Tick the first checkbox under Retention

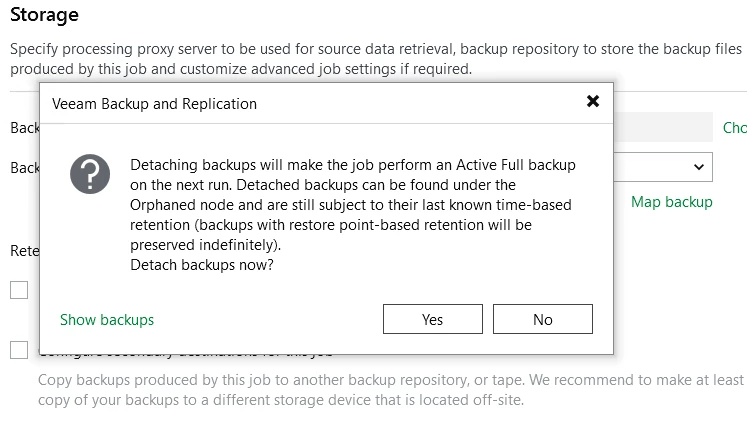pos(19,290)
